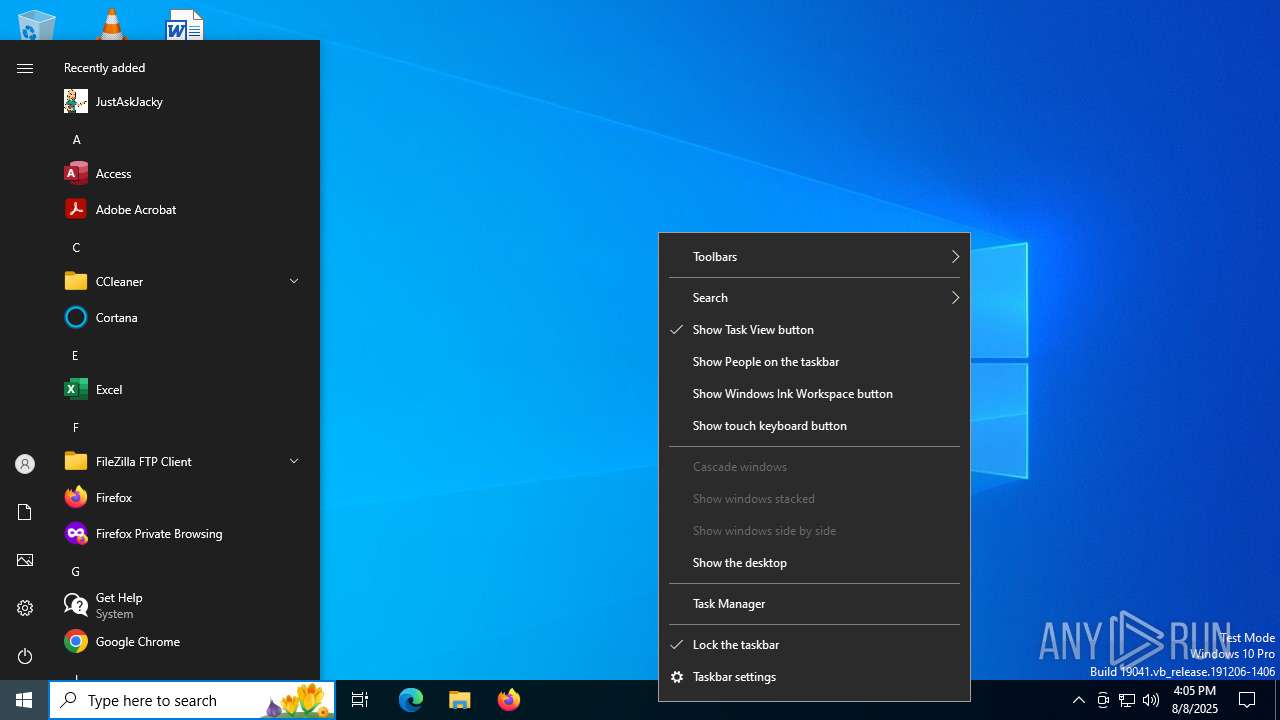Viewport: 1280px width, 720px height.
Task: Click the taskbar search box
Action: coord(192,700)
